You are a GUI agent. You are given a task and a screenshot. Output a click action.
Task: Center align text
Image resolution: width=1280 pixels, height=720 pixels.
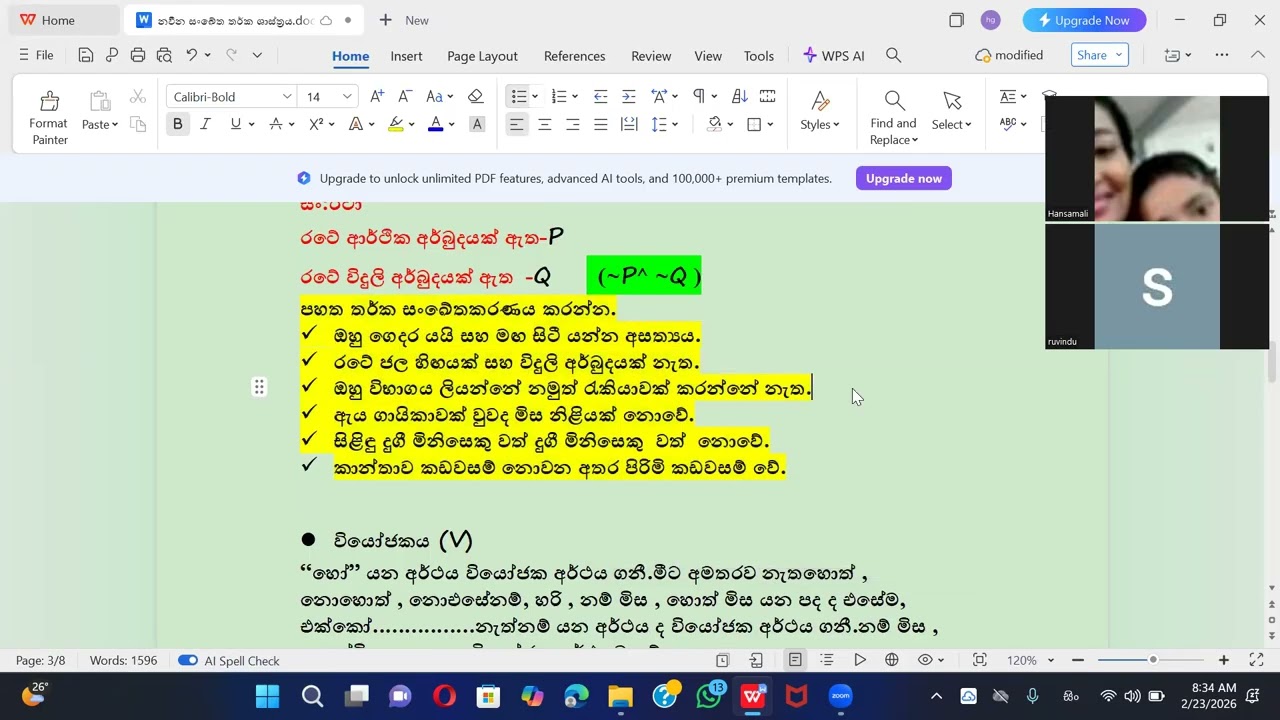coord(545,124)
